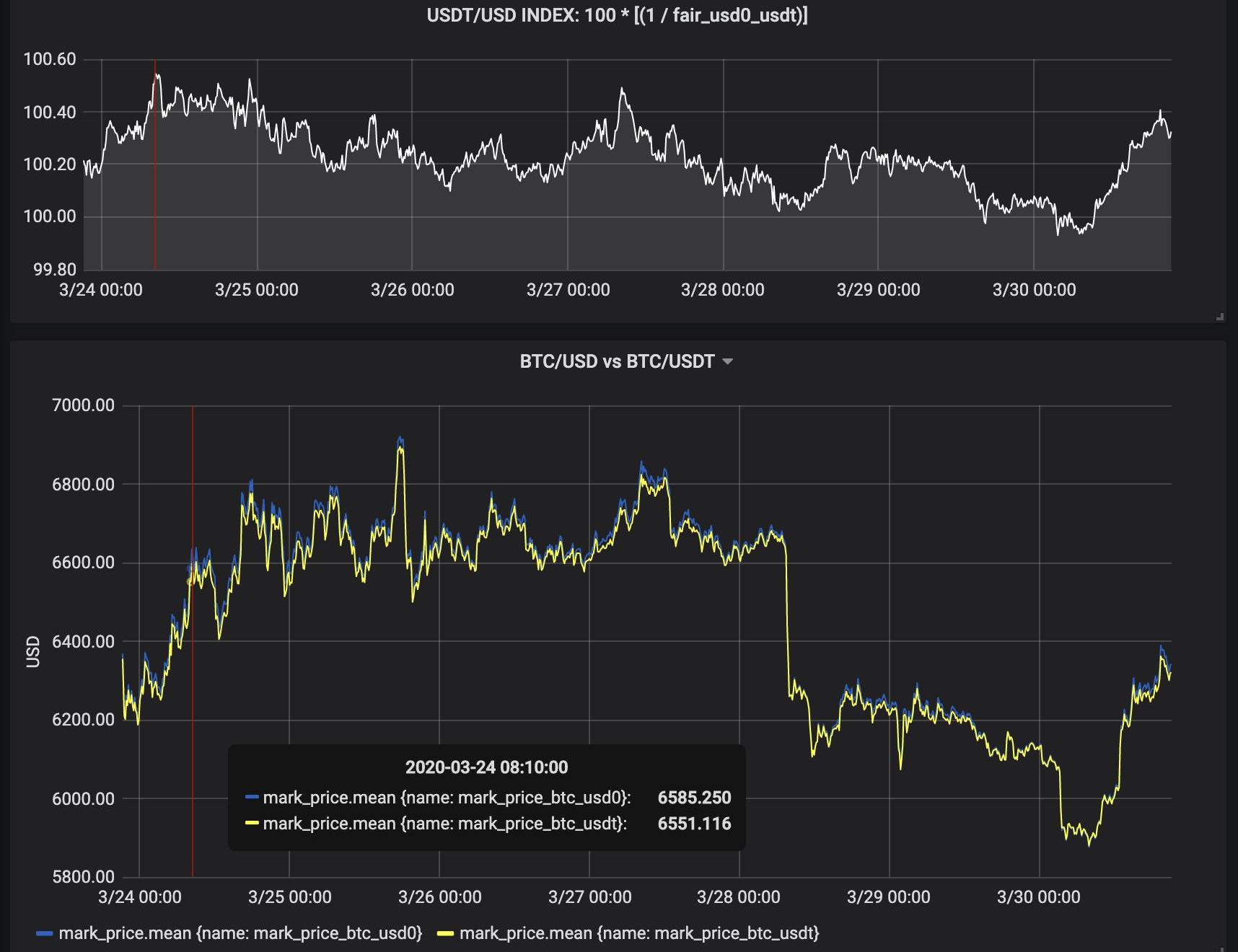Click the 100.60 y-axis tick on the USDT/USD chart

tap(50, 59)
